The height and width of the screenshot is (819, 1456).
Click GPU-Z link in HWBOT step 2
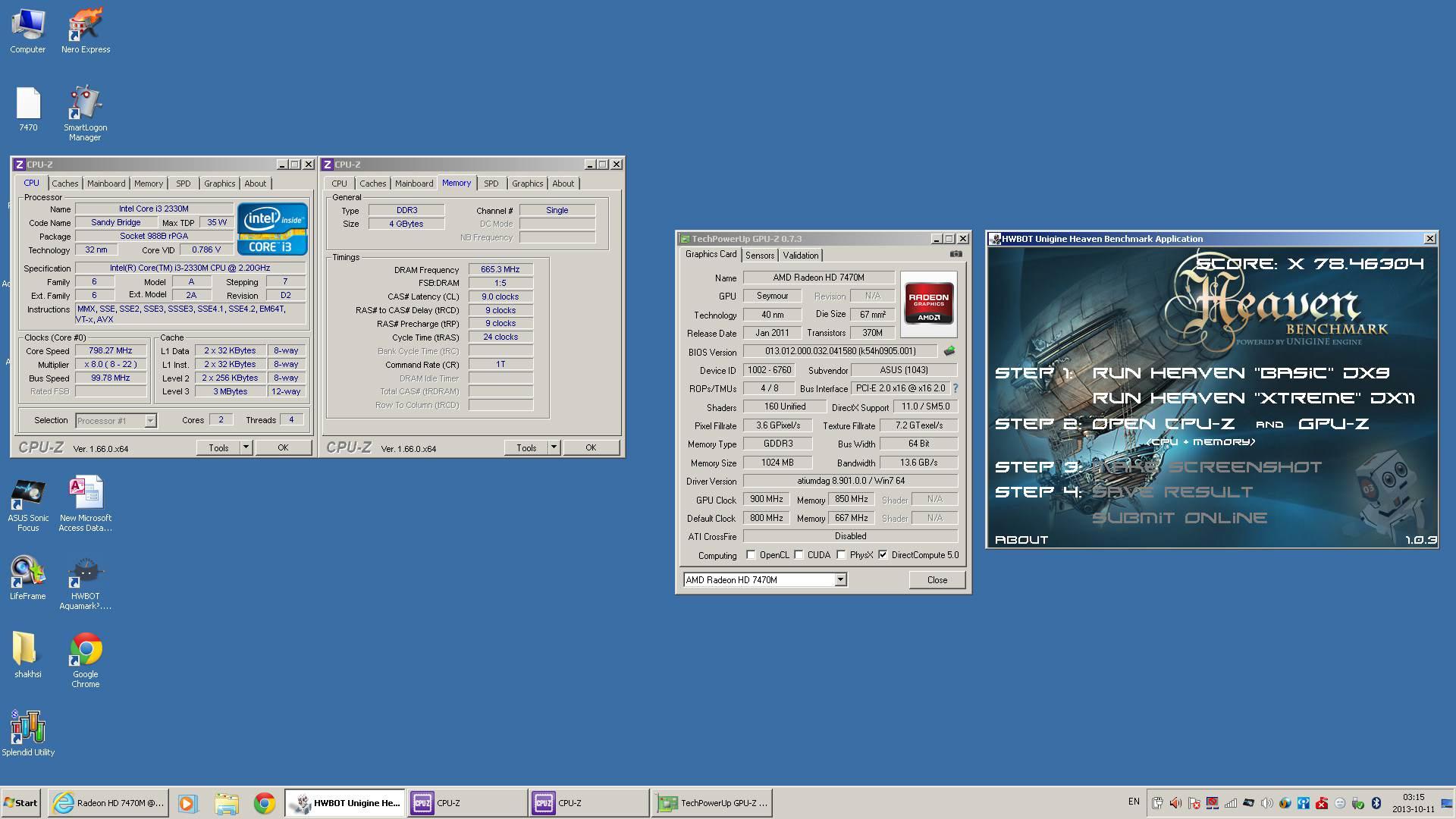1333,424
